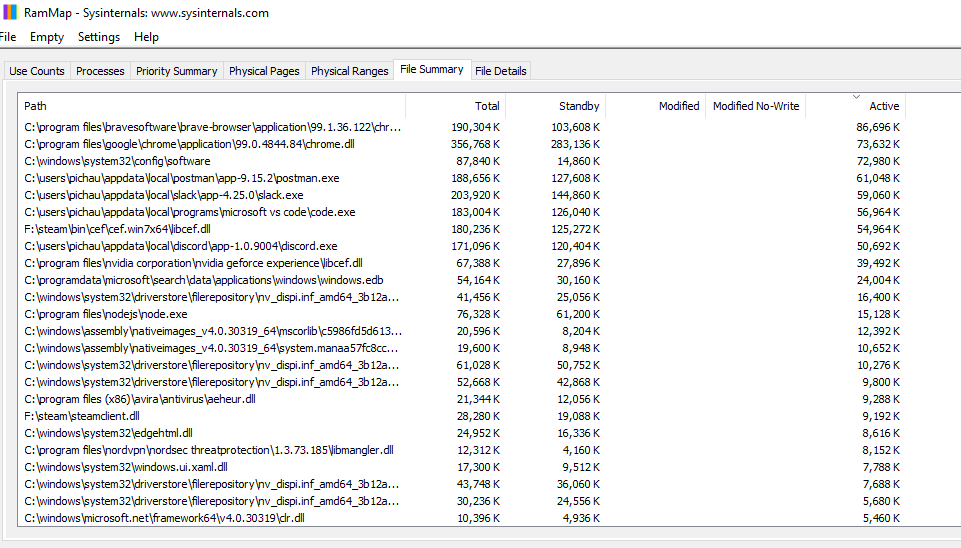The height and width of the screenshot is (548, 961).
Task: Select the nordvpn libmangler.dll path row
Action: pyautogui.click(x=208, y=450)
